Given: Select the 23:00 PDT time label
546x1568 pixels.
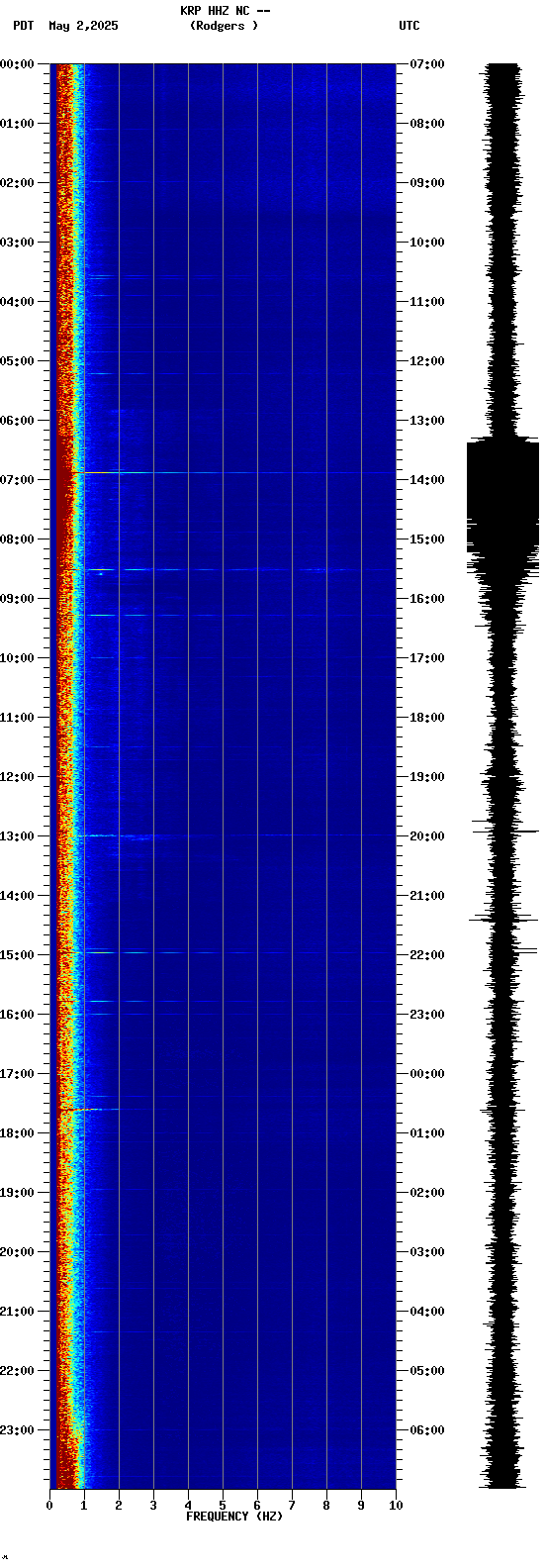Looking at the screenshot, I should [x=17, y=1430].
